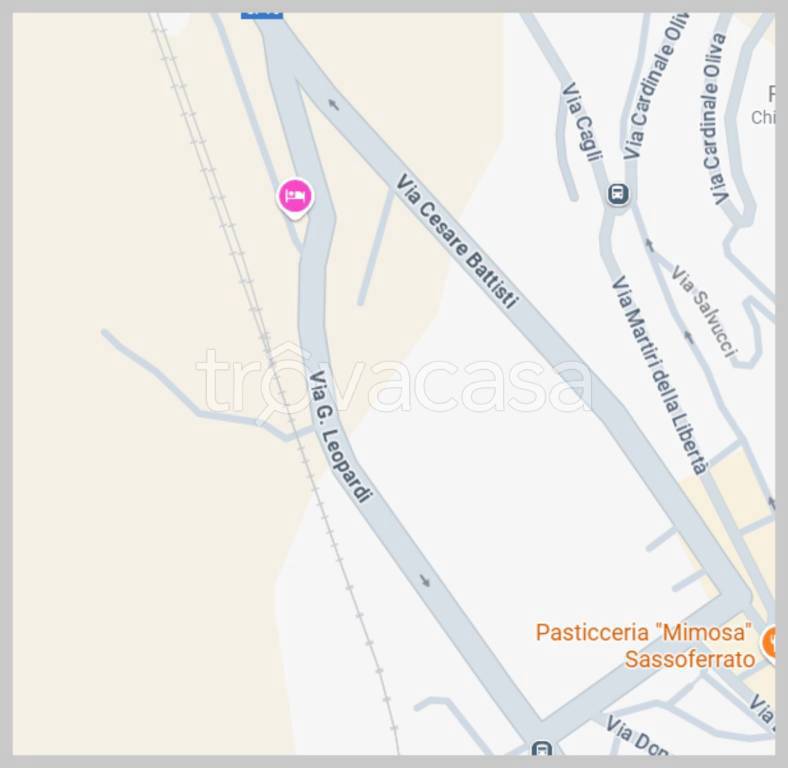Click the one-way arrow on Via G. Leopardi

coord(425,581)
